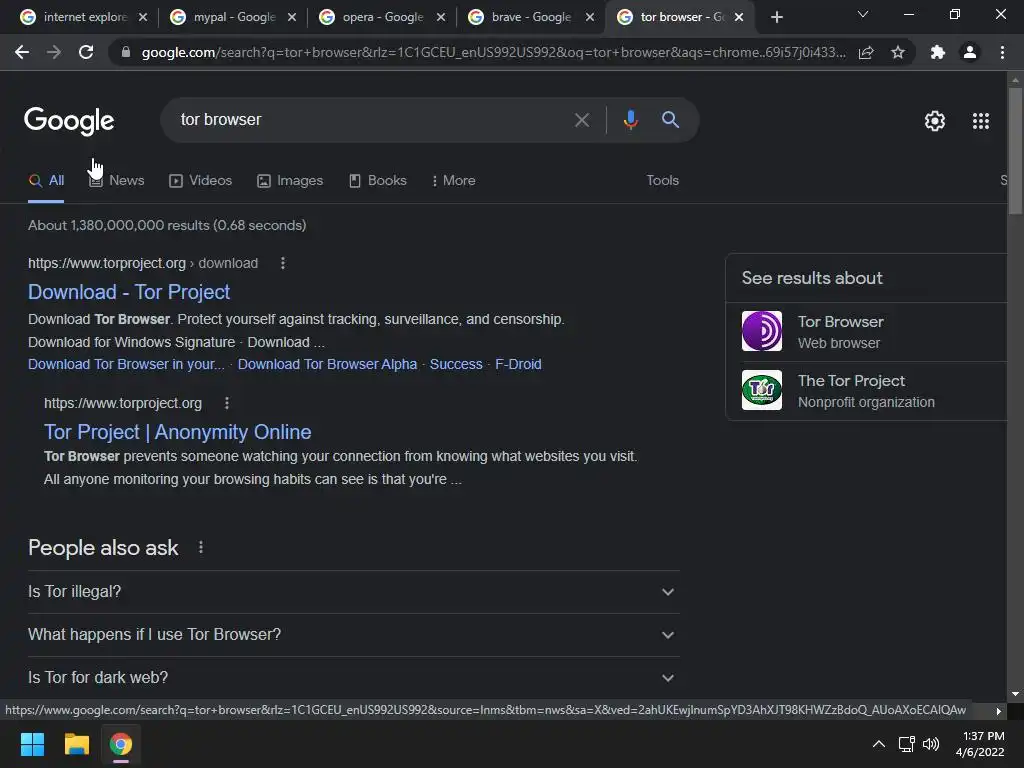1024x768 pixels.
Task: Switch to Books results
Action: click(x=377, y=181)
